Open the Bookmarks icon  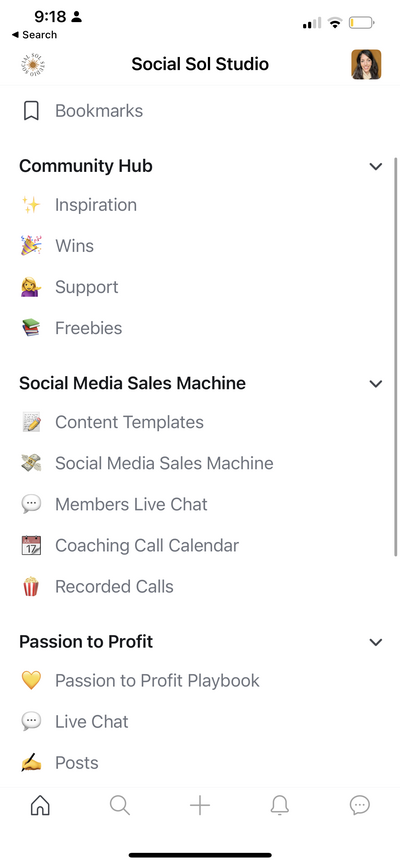click(31, 111)
